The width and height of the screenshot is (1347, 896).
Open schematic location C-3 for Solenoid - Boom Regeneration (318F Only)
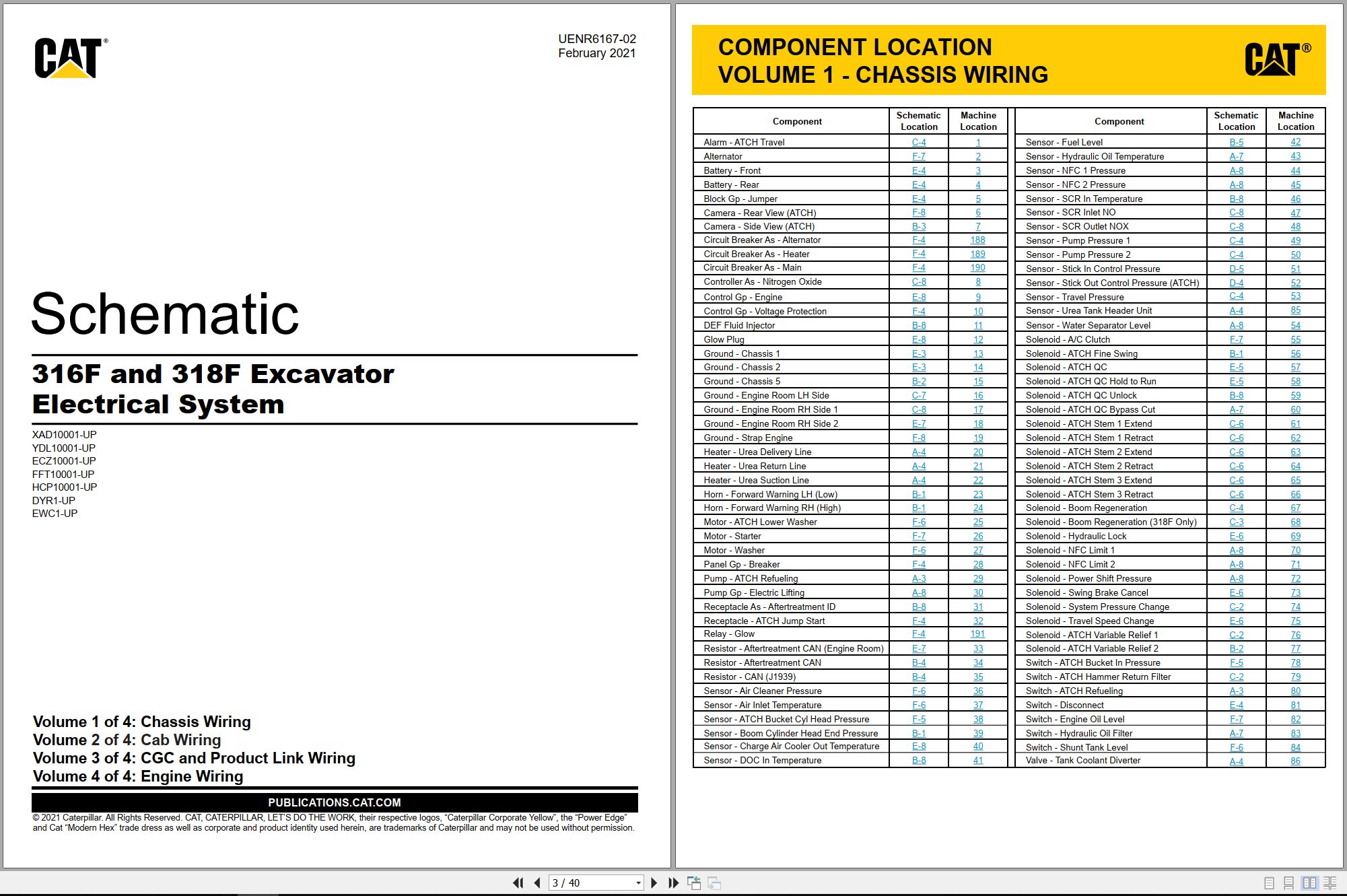point(1237,522)
